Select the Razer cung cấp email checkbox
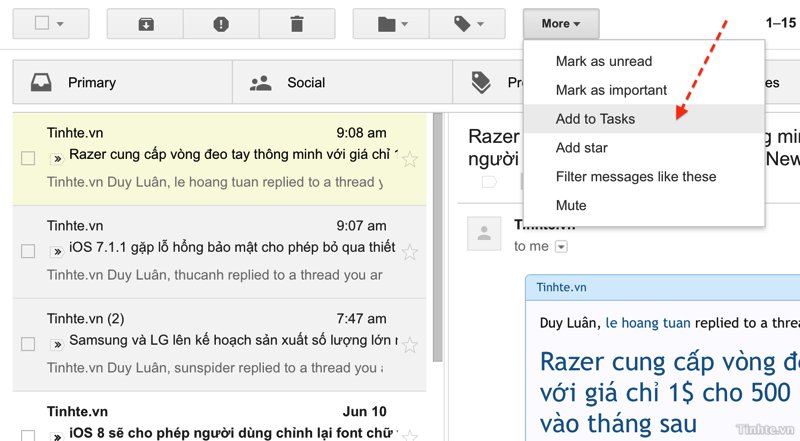Screen dimensions: 800x441 (28, 158)
